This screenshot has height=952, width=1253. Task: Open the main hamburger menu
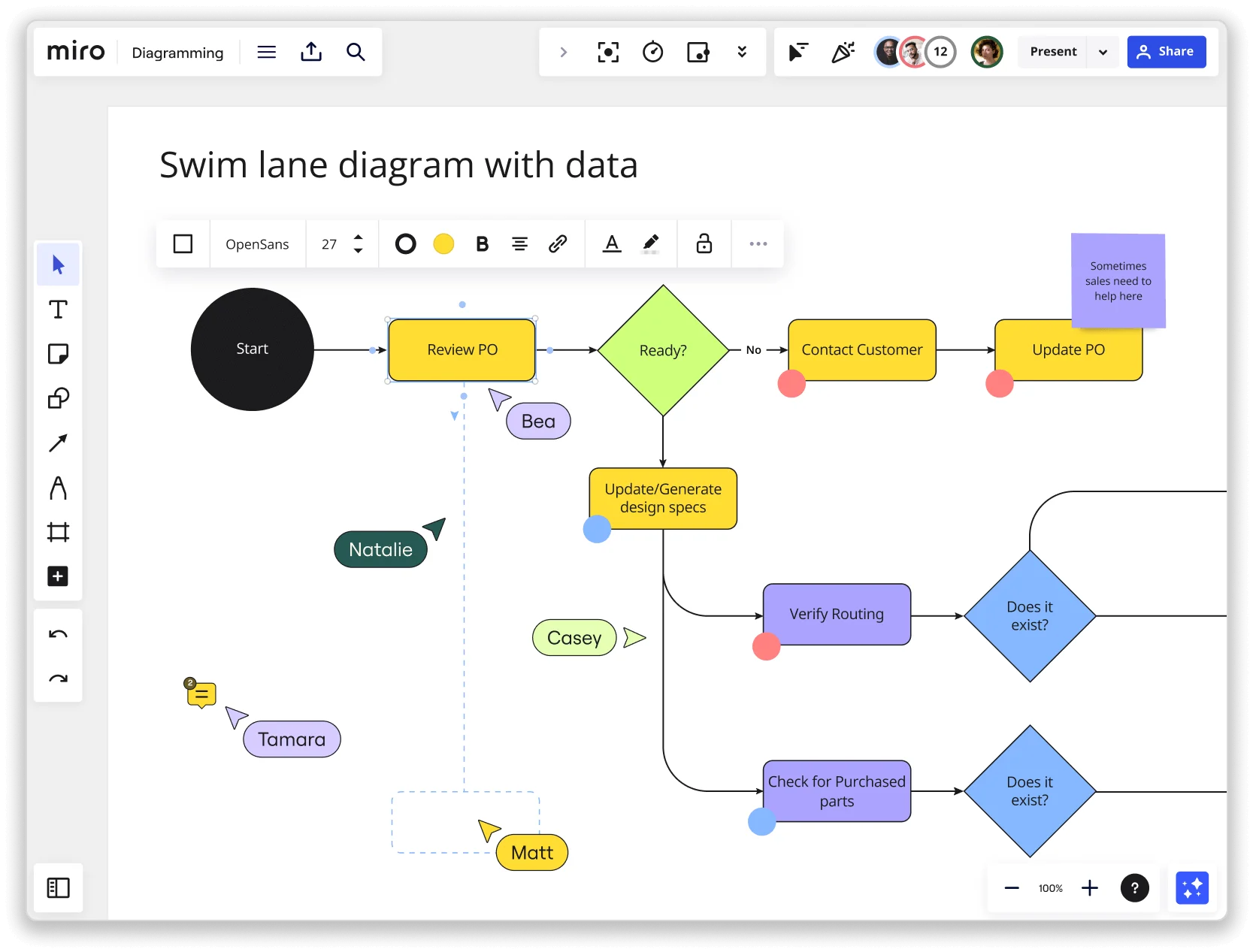267,52
